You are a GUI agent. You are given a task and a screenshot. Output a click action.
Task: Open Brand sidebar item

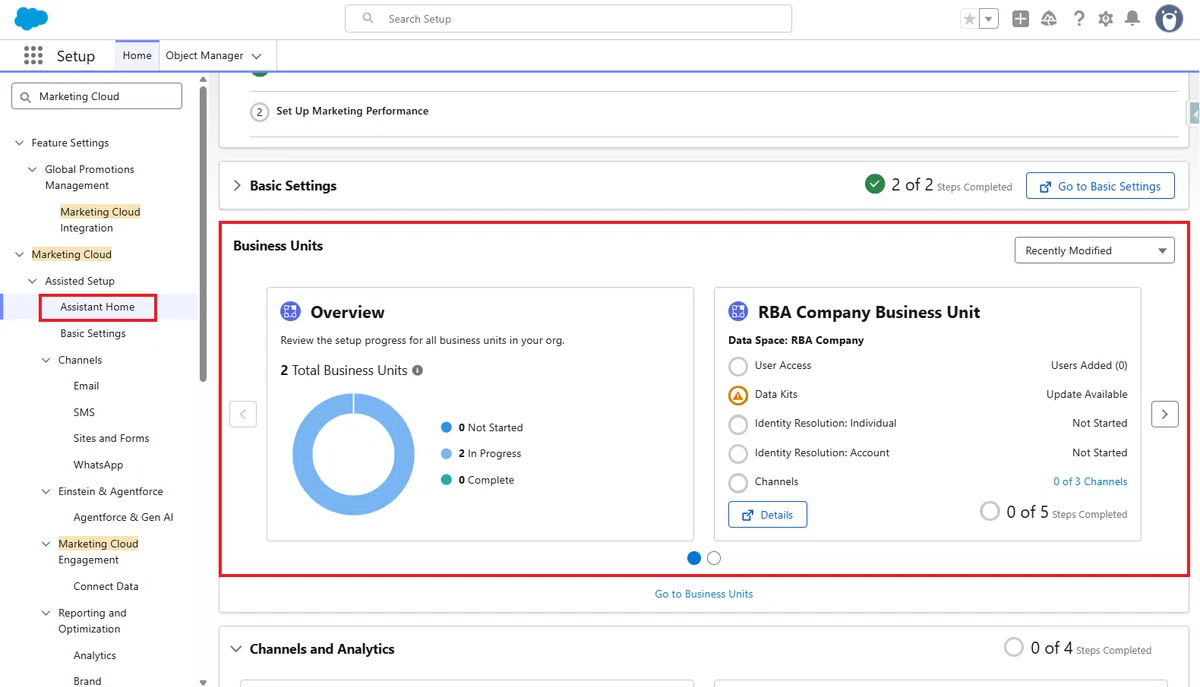87,680
